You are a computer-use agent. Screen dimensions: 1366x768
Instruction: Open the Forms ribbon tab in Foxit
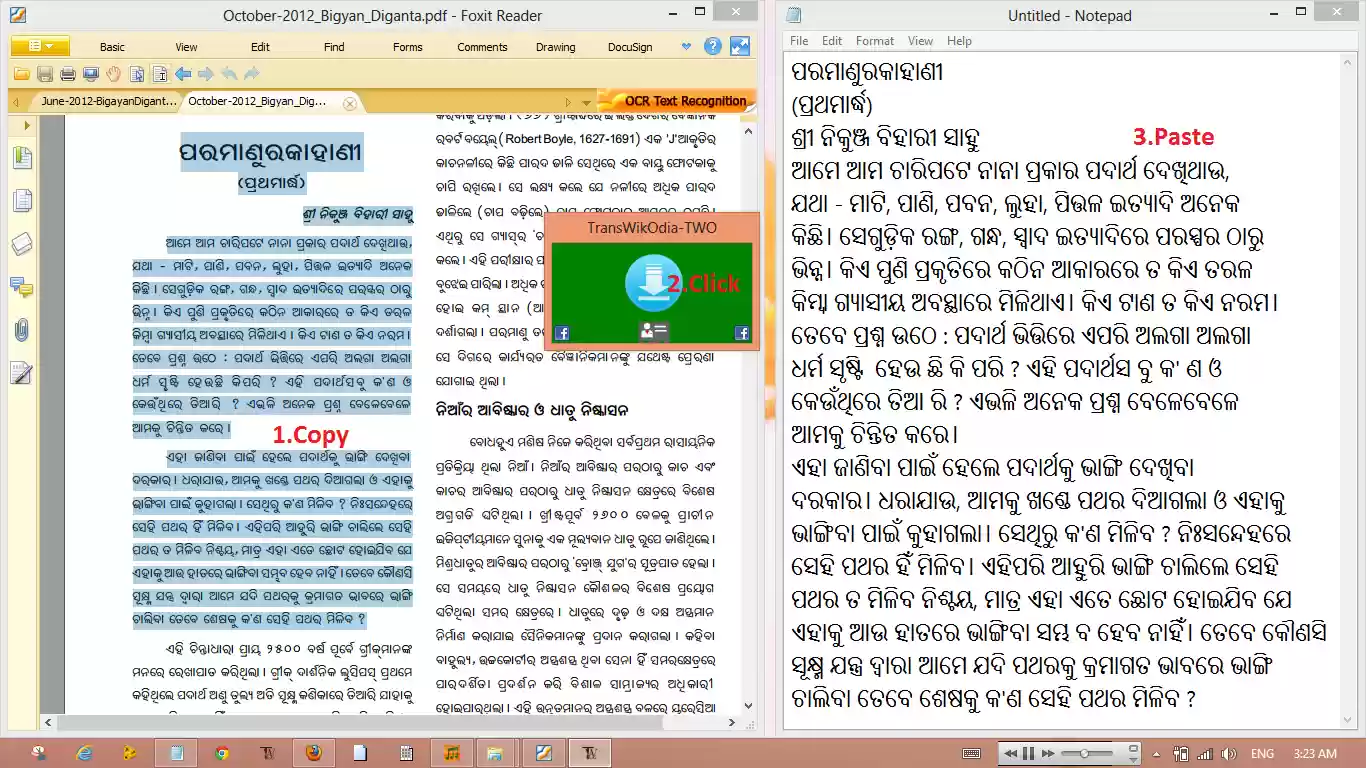408,47
